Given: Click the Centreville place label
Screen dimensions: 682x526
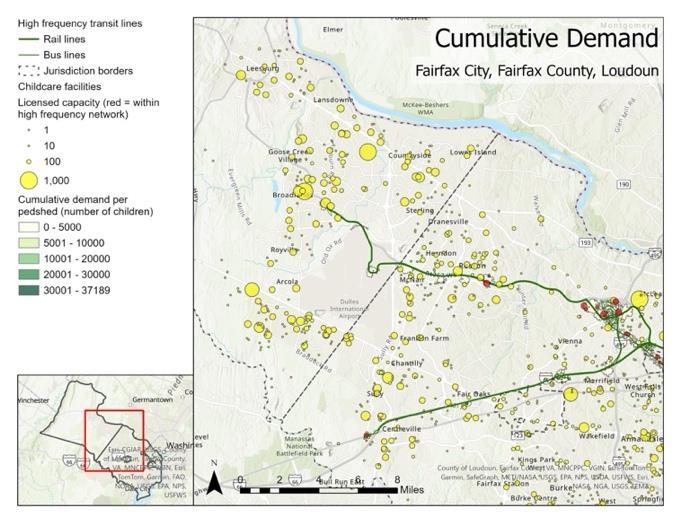Looking at the screenshot, I should [401, 429].
